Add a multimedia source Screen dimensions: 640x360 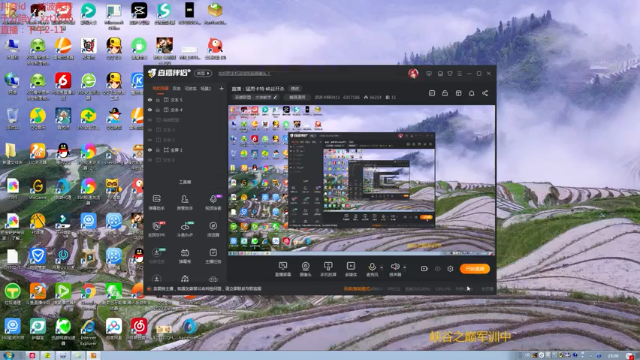coord(351,267)
